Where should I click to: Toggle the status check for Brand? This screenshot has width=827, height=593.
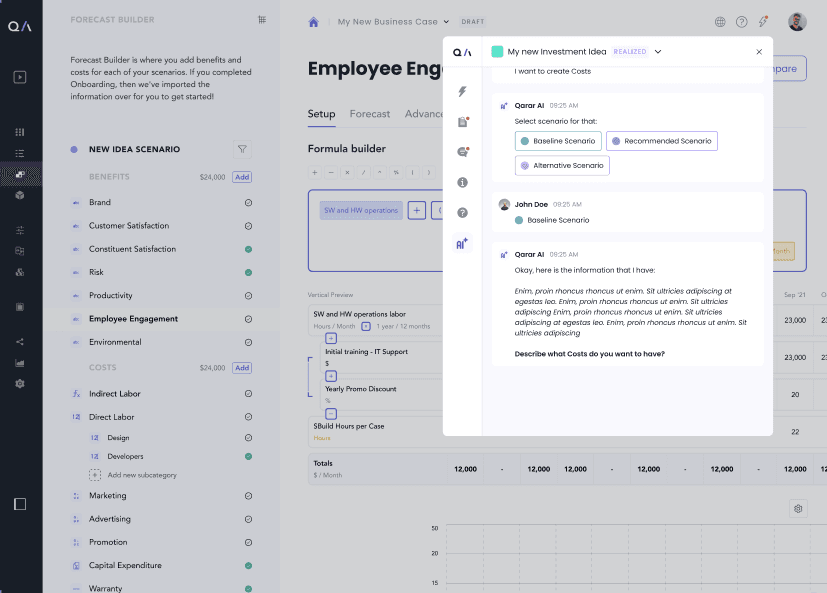pyautogui.click(x=248, y=202)
